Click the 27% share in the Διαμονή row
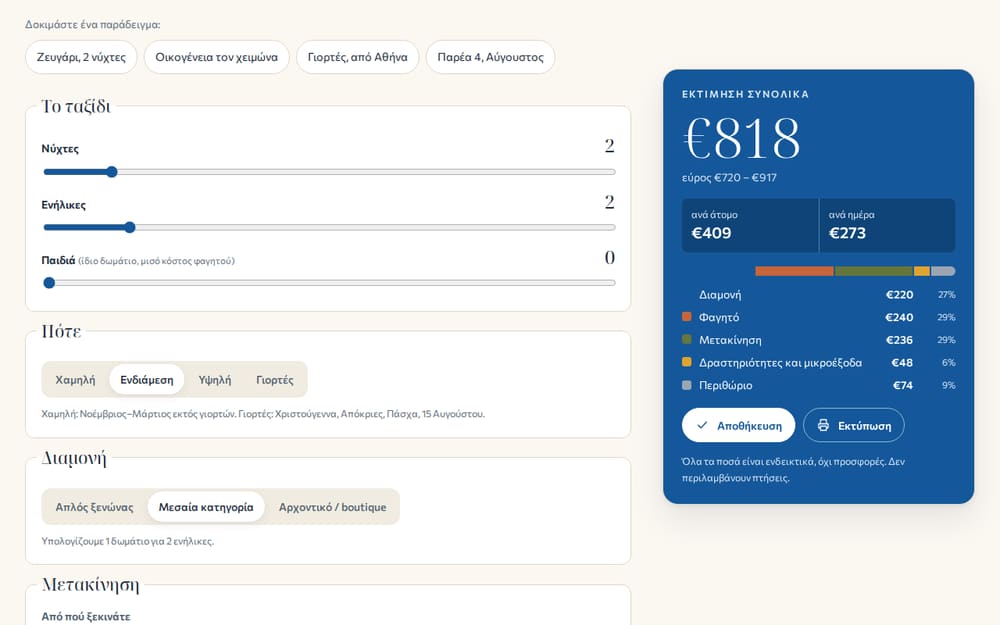This screenshot has height=625, width=1000. (x=946, y=295)
